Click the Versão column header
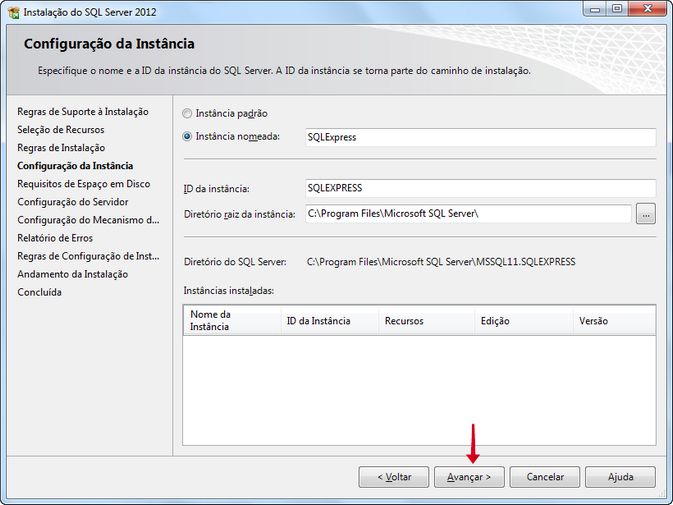Image resolution: width=673 pixels, height=505 pixels. click(614, 321)
